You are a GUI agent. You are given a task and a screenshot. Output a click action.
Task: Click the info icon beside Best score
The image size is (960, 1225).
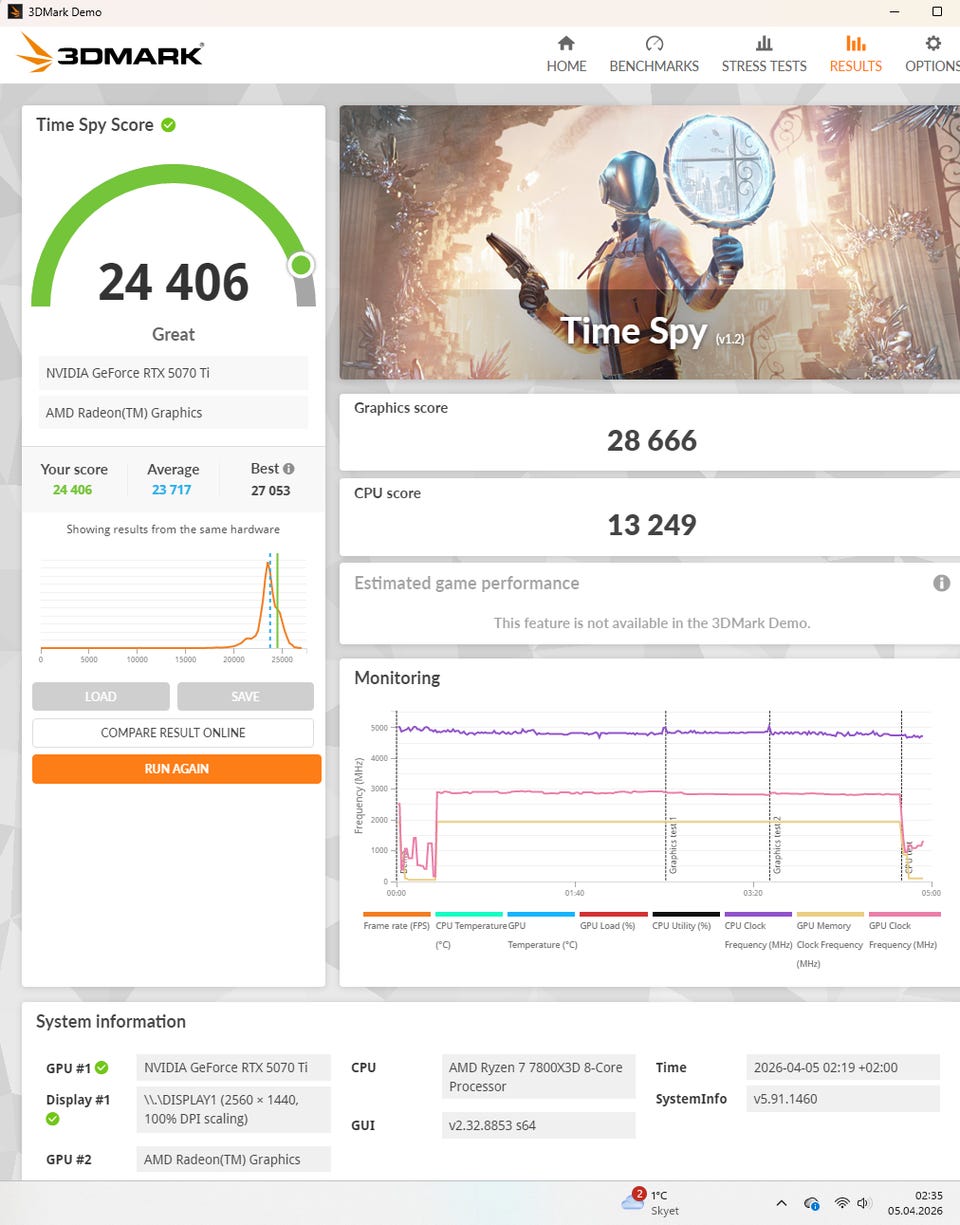[x=289, y=468]
